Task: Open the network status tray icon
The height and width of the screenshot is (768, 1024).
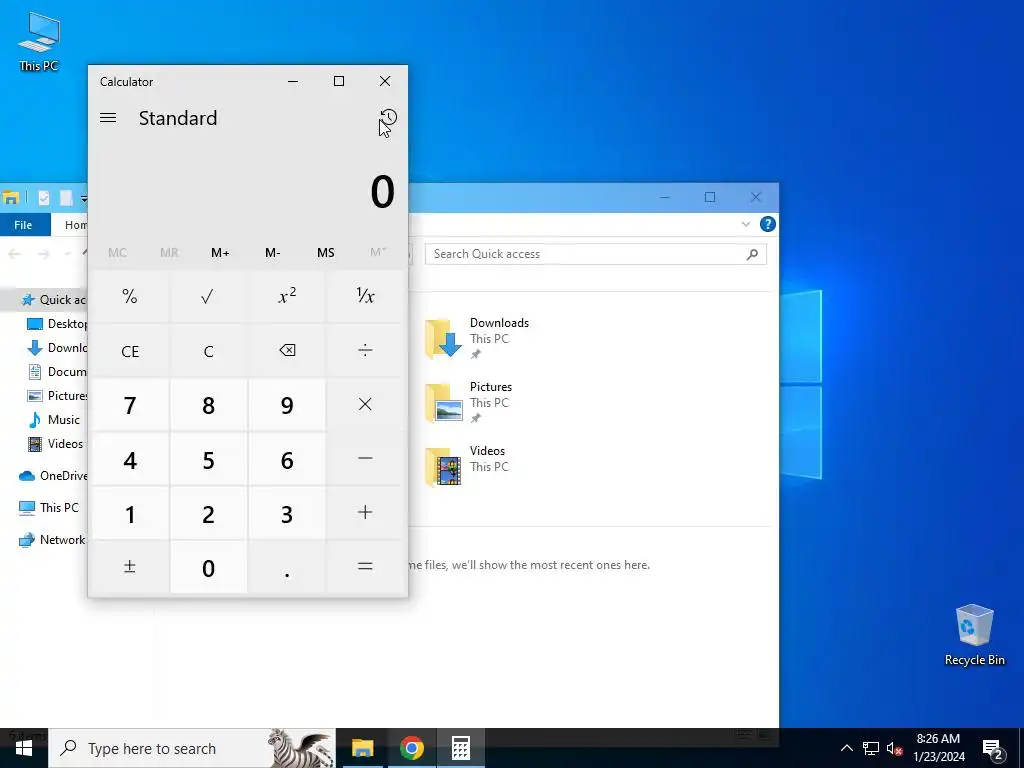Action: [x=871, y=748]
